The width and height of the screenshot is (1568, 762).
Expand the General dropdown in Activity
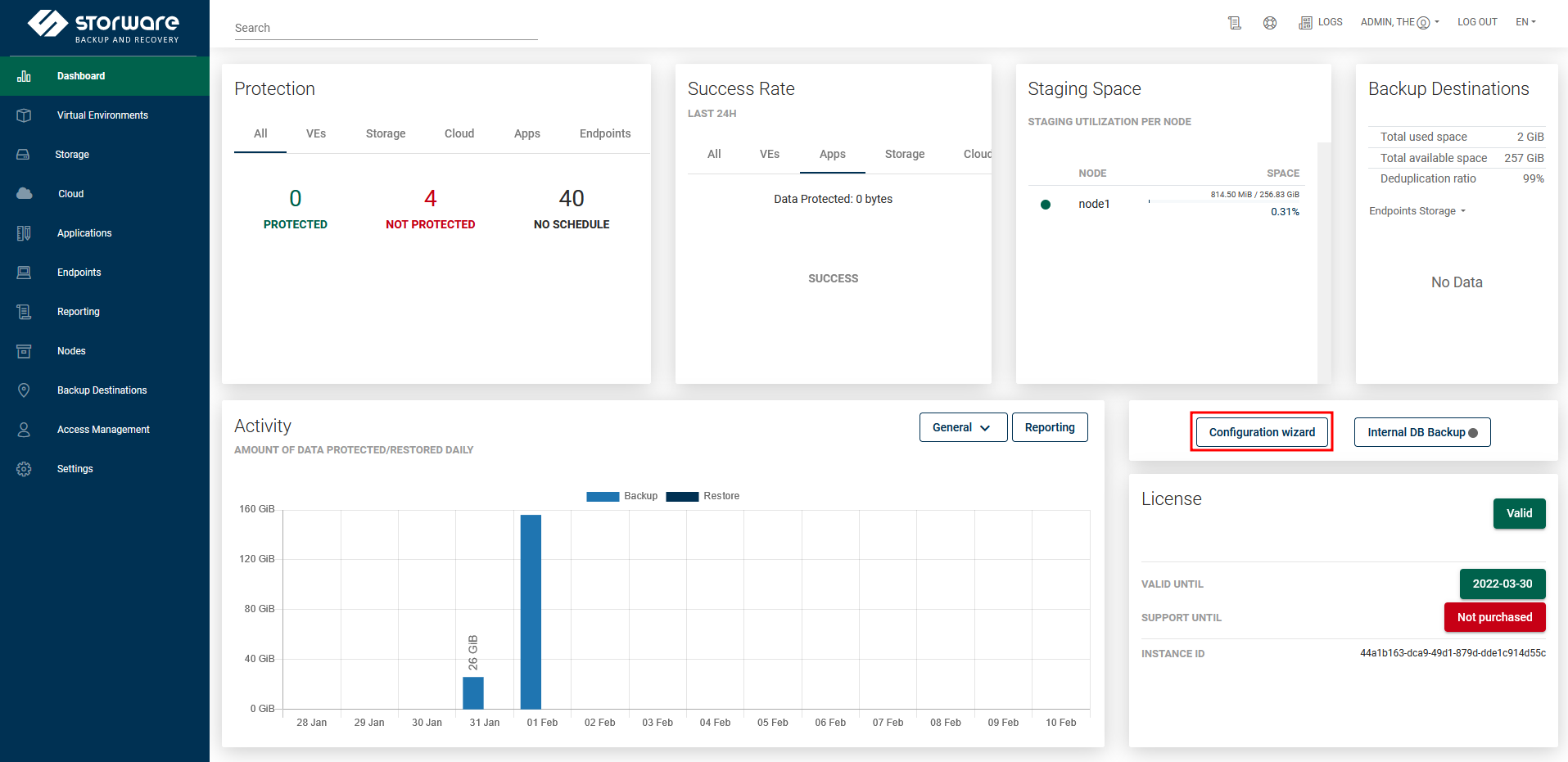963,427
